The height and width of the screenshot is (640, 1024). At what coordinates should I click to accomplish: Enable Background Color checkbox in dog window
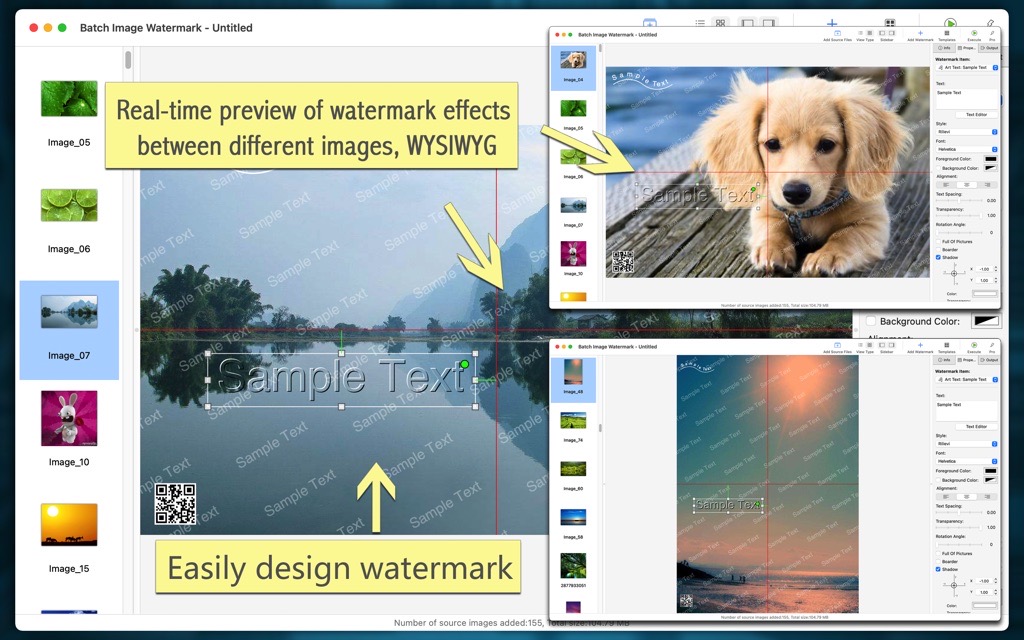[938, 168]
